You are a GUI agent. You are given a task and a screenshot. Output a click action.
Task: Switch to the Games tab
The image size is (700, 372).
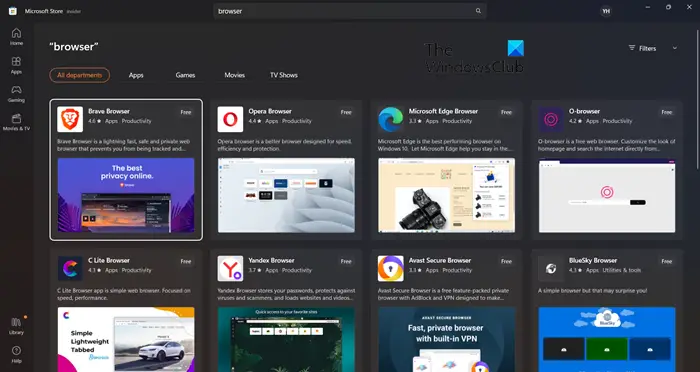(x=185, y=75)
